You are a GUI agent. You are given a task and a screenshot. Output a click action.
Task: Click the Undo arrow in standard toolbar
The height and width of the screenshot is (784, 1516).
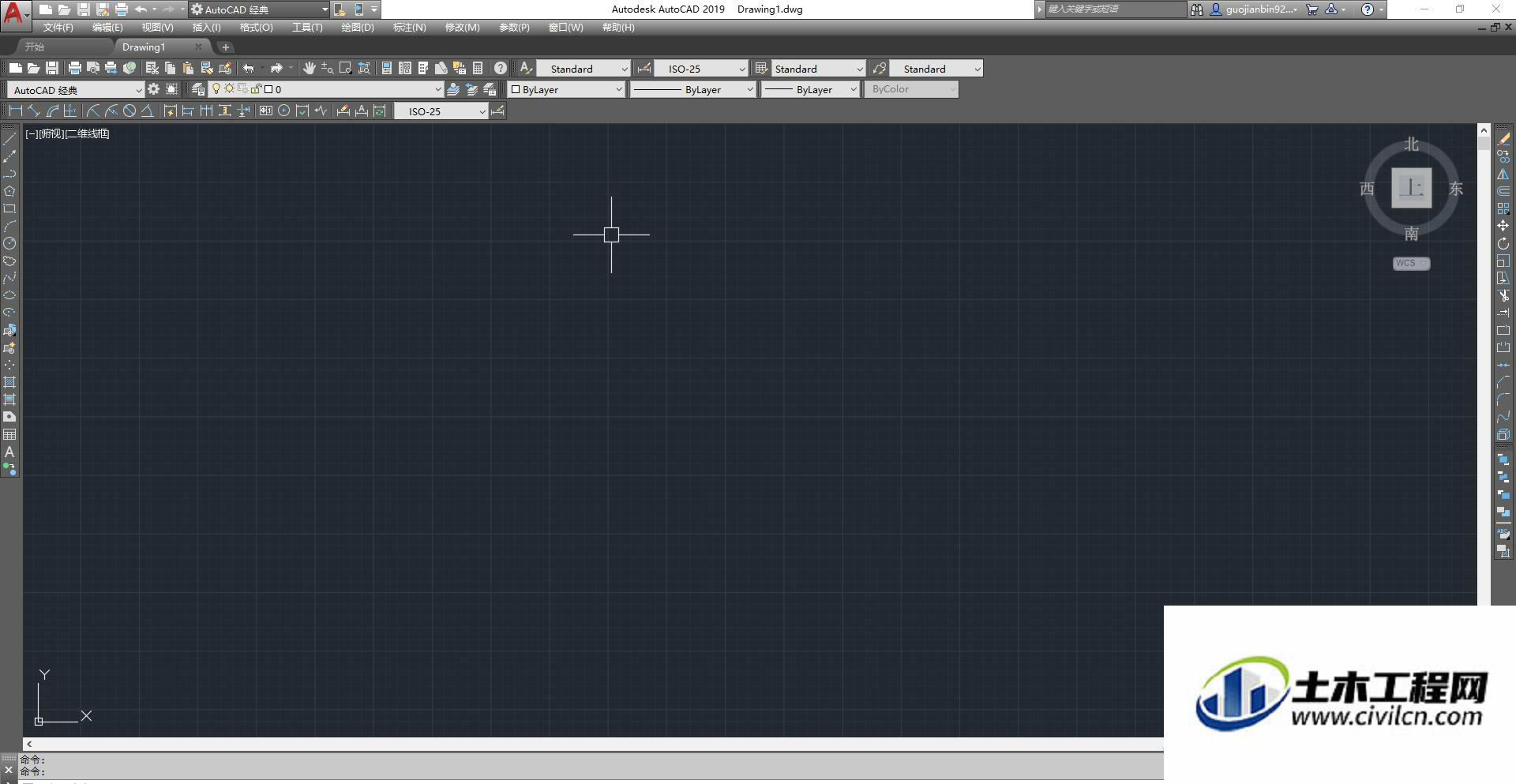coord(249,68)
